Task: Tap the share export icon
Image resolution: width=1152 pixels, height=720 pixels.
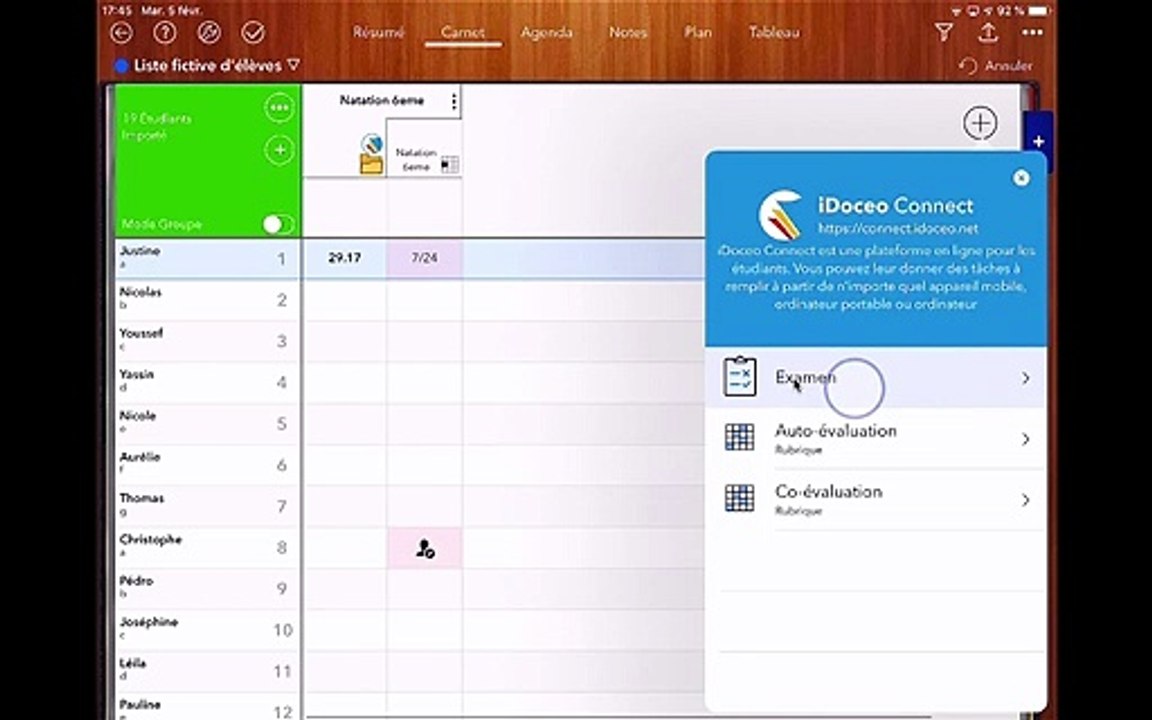Action: [988, 32]
